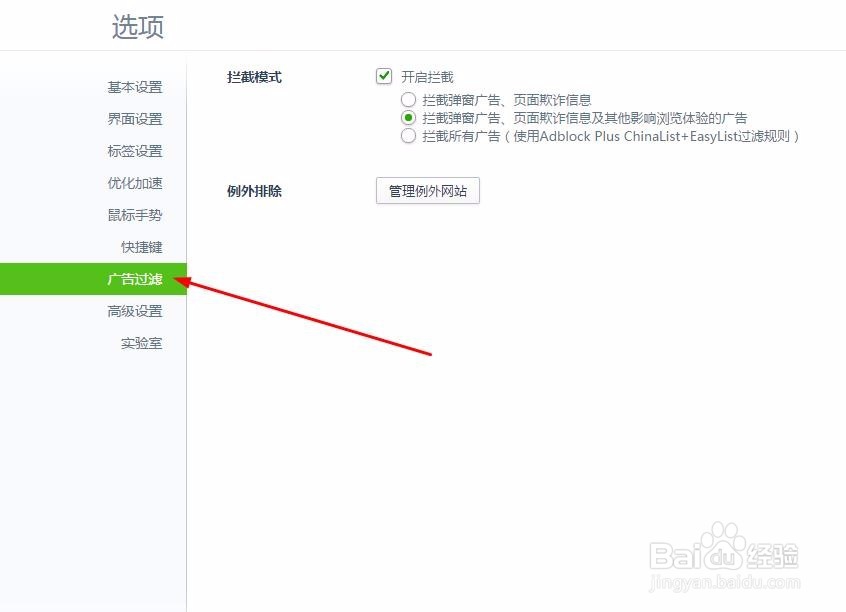Select radio option ending with 影响浏览体验的广告
This screenshot has width=846, height=612.
click(408, 118)
